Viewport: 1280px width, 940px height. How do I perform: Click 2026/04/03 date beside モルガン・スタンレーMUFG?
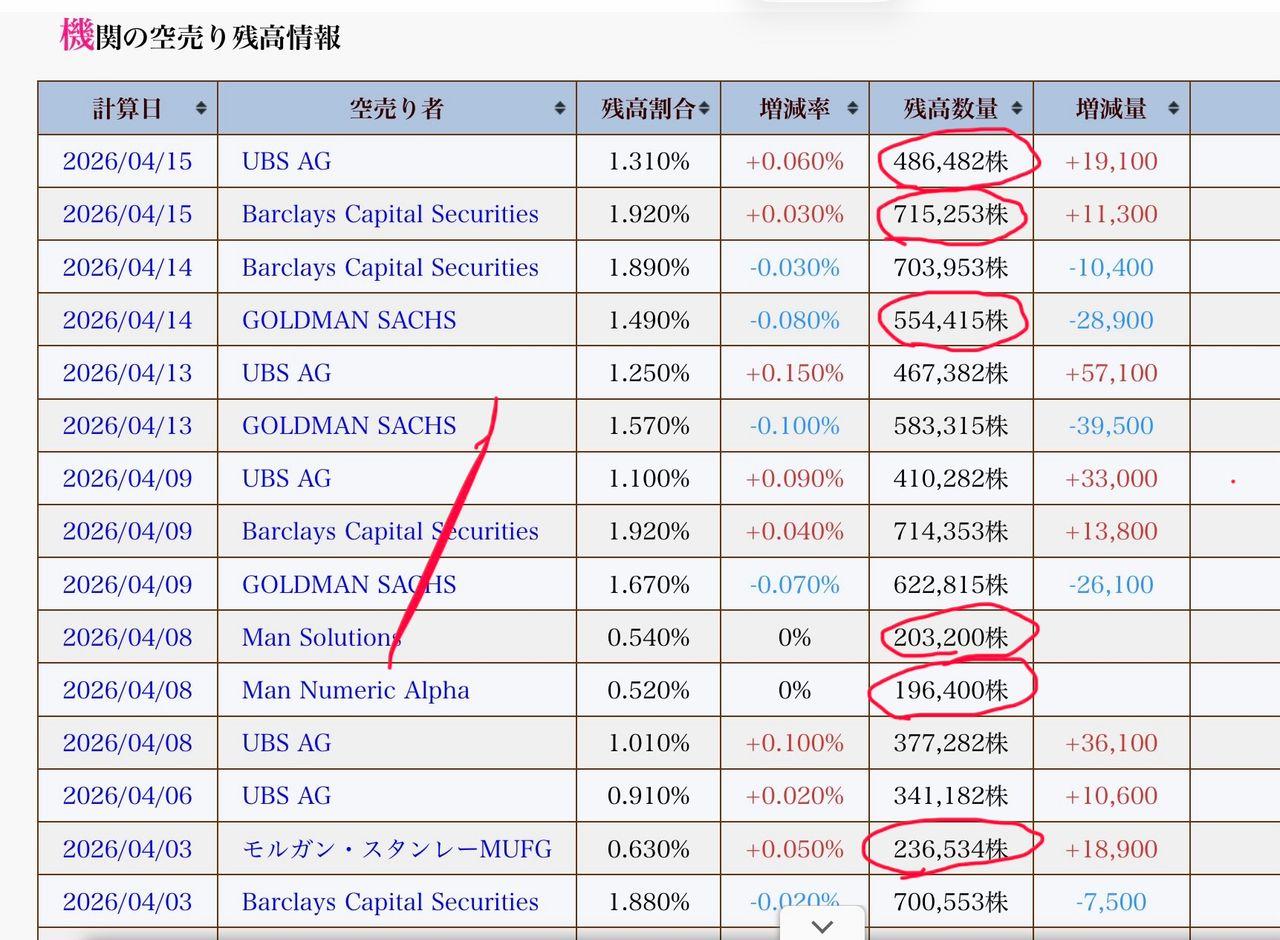pyautogui.click(x=127, y=849)
